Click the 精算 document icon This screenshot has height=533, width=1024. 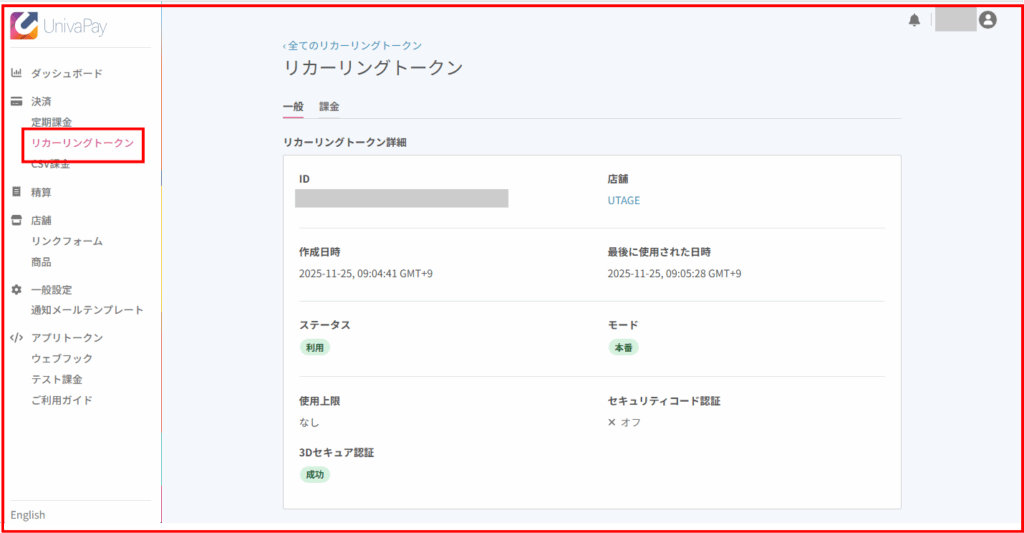point(16,191)
